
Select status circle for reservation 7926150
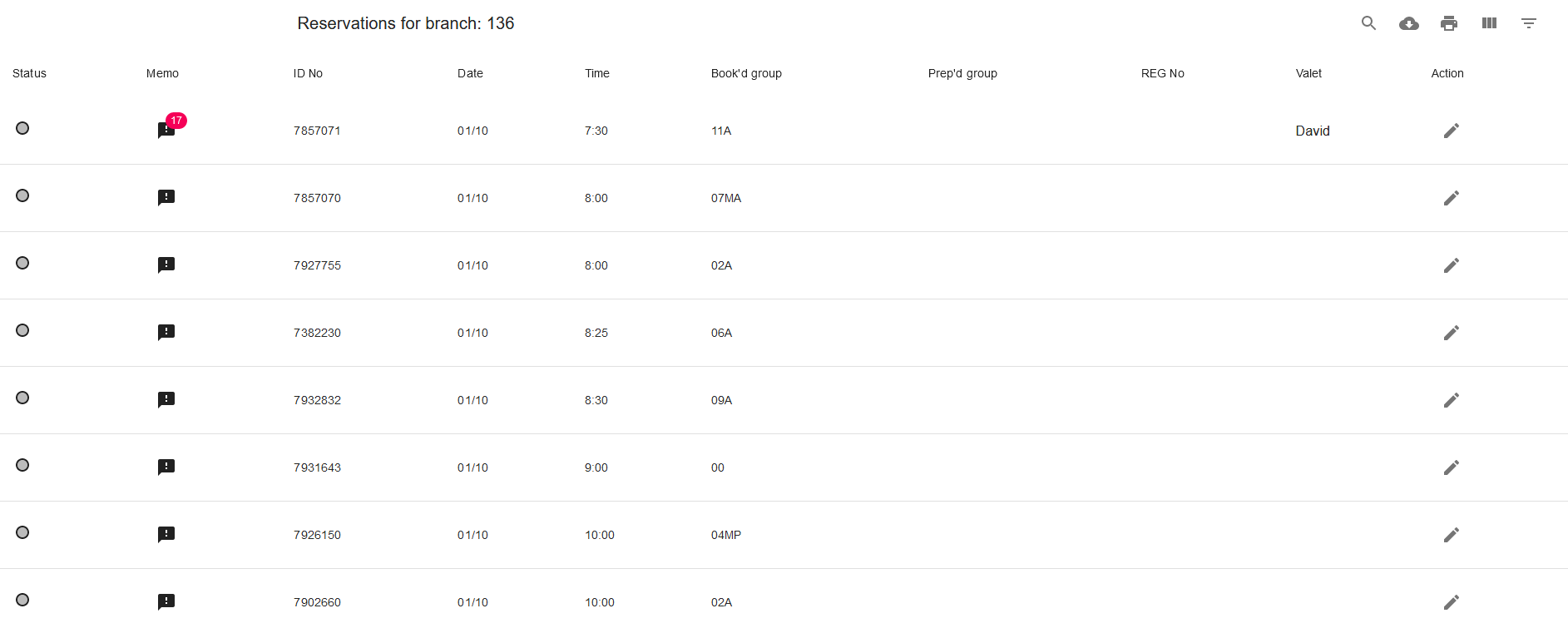tap(22, 532)
